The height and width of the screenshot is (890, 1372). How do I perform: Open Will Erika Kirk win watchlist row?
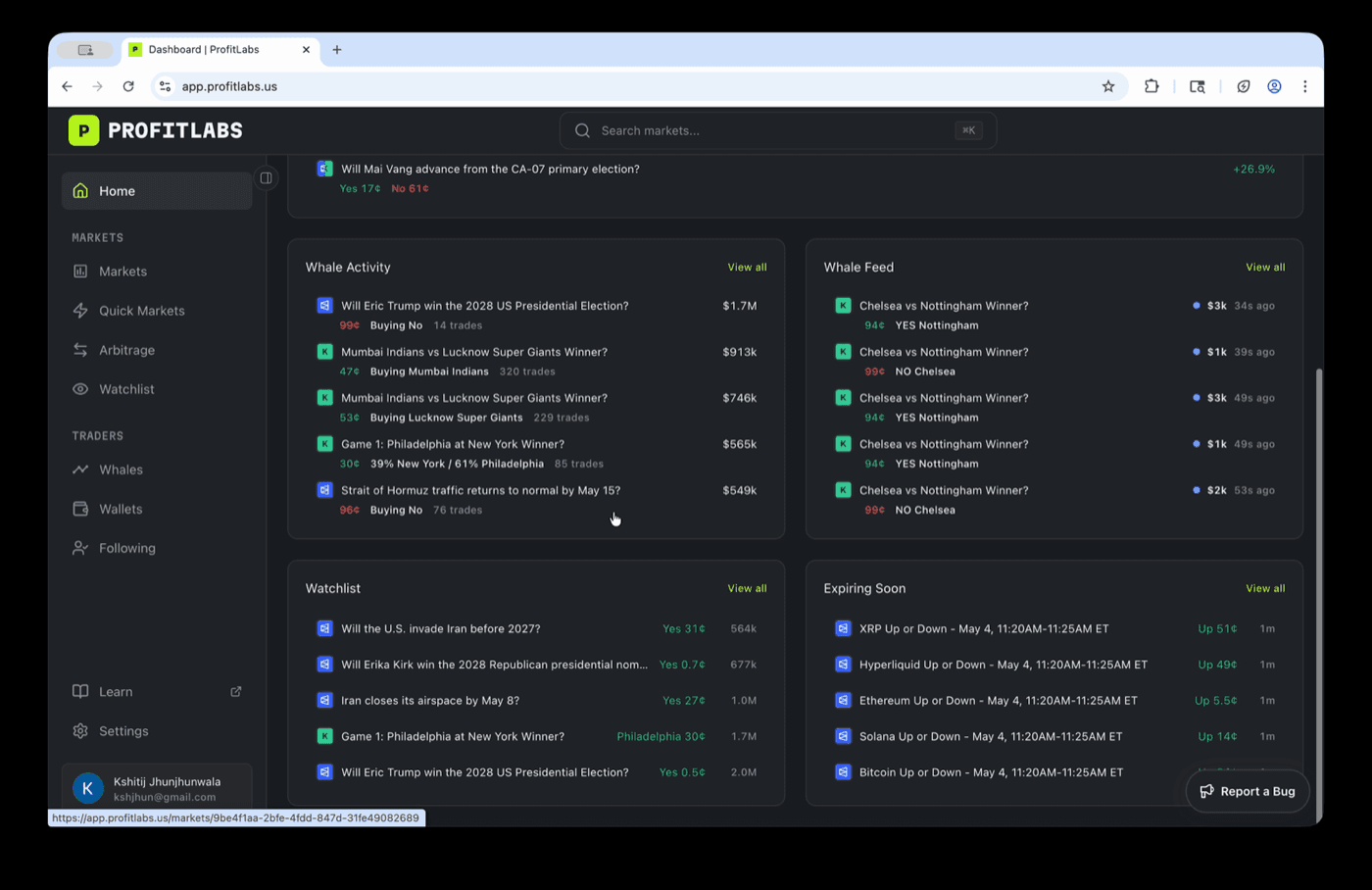pyautogui.click(x=536, y=665)
